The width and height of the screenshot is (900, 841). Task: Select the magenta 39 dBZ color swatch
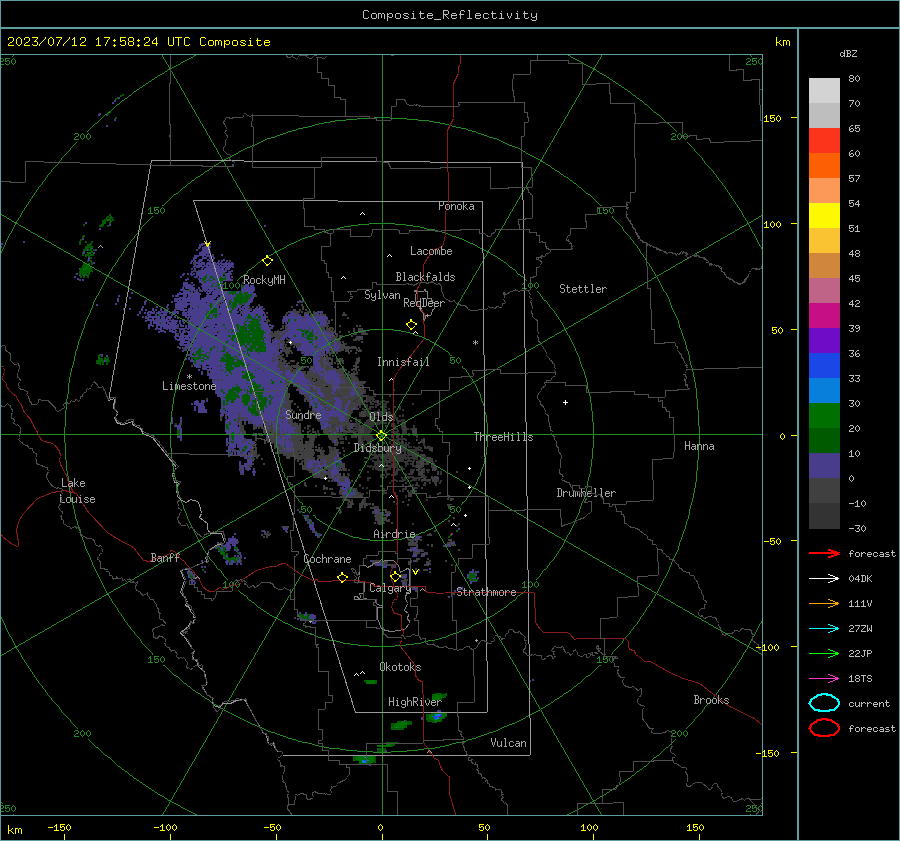coord(824,315)
